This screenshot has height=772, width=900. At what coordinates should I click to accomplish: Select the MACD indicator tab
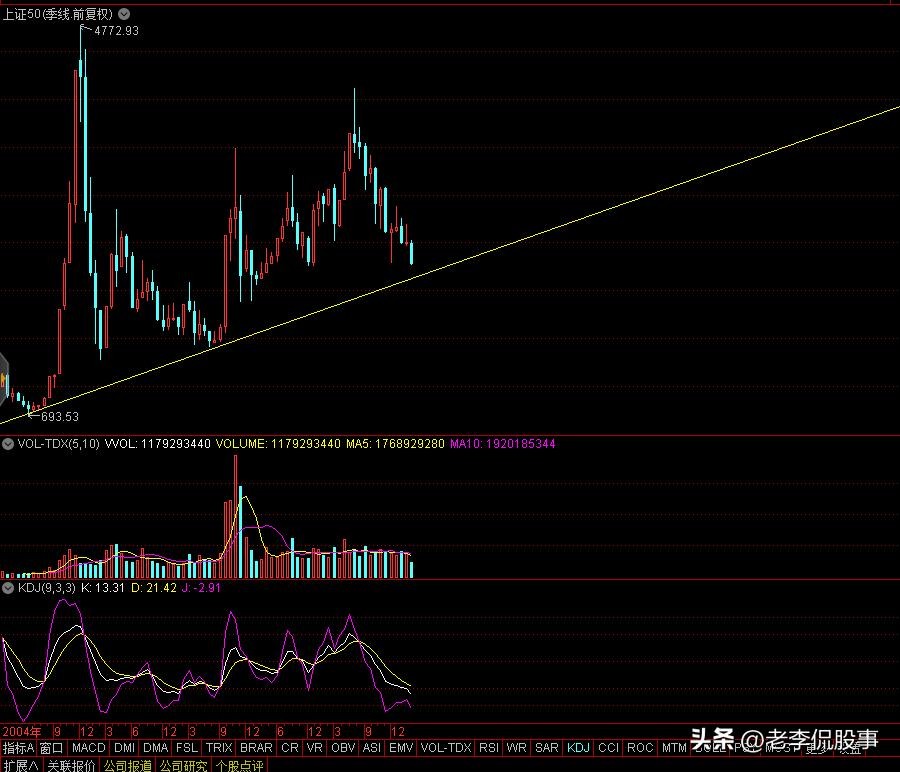point(88,748)
